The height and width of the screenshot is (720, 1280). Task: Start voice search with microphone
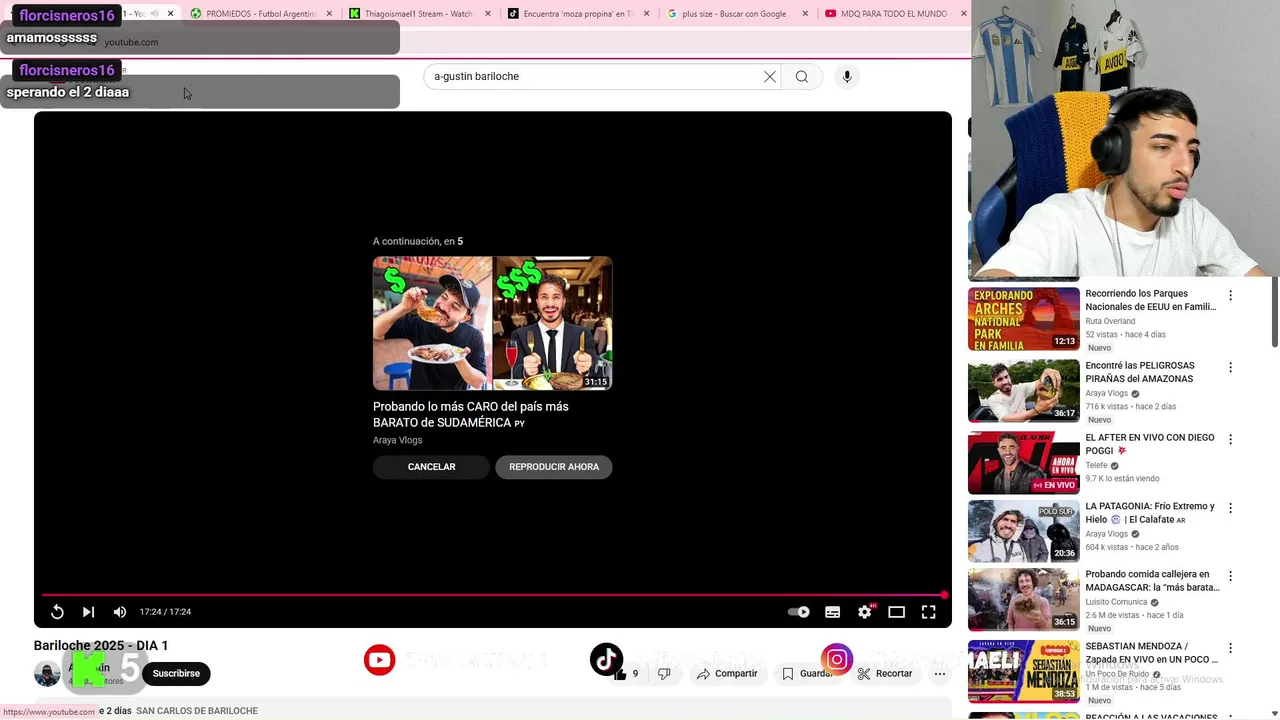[x=847, y=77]
